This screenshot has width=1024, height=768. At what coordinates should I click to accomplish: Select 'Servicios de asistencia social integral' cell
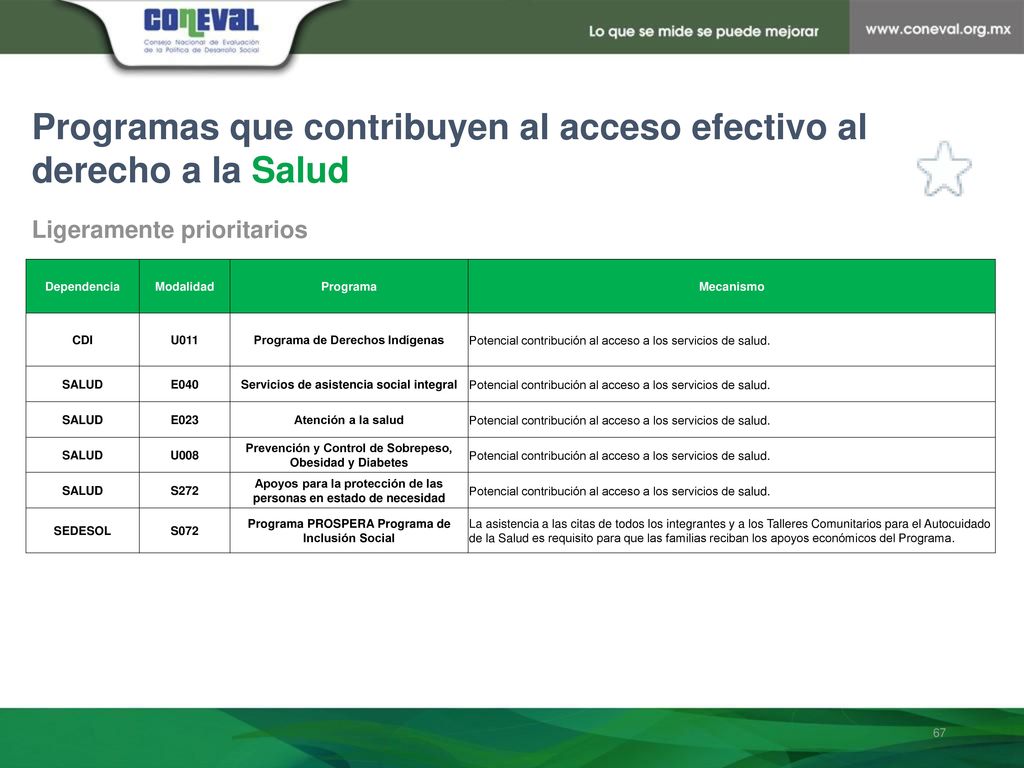[349, 385]
